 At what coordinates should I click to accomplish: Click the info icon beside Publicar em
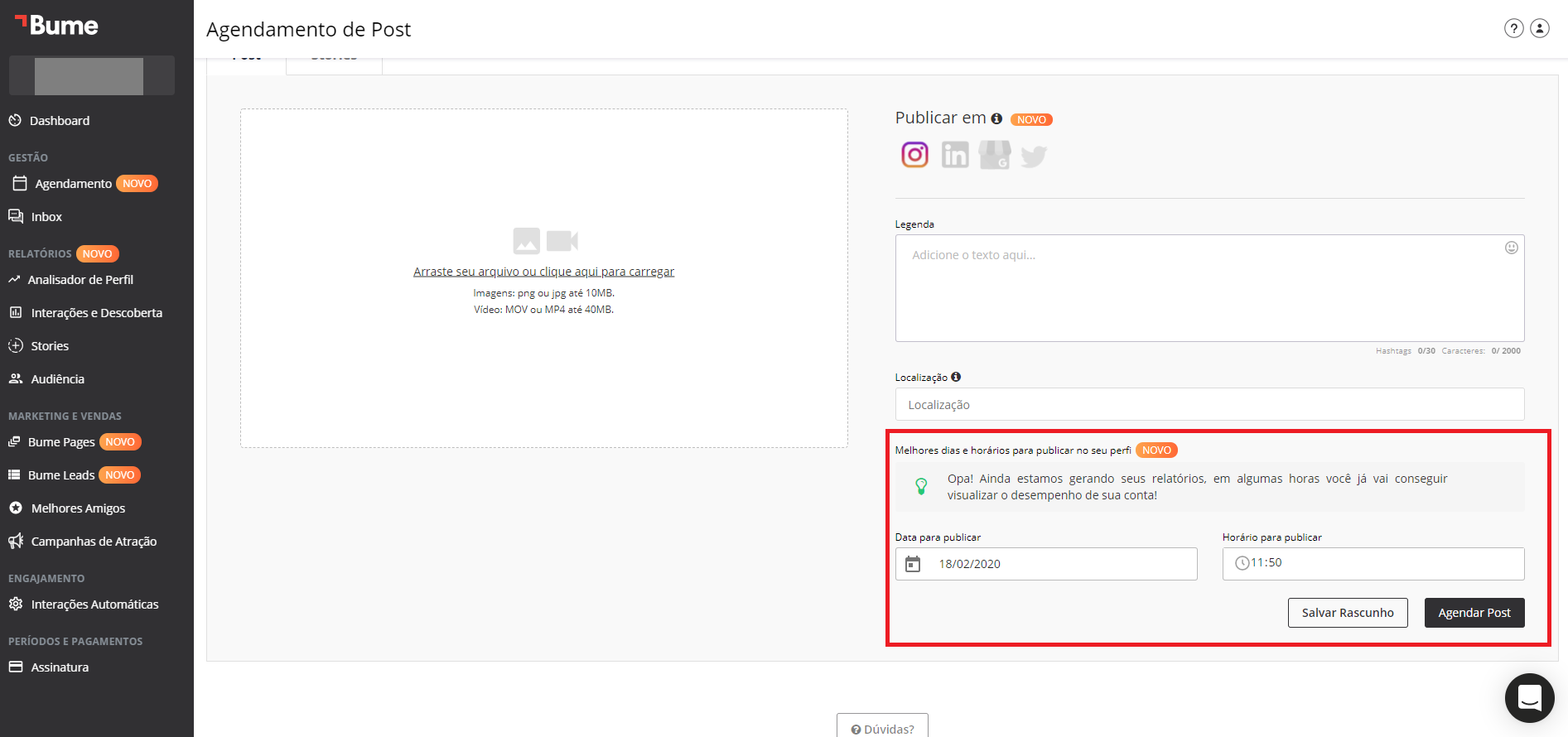click(x=996, y=119)
